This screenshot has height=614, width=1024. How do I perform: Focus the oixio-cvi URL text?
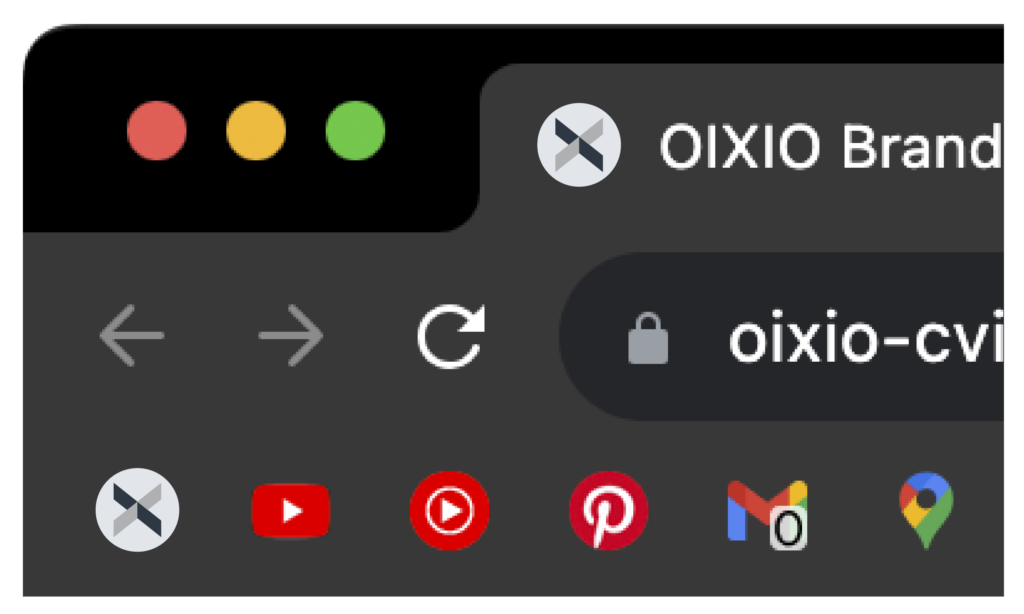tap(865, 340)
